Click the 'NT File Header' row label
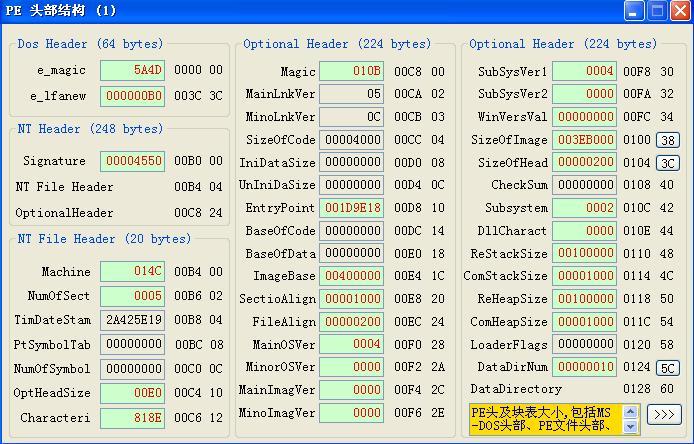This screenshot has height=444, width=694. coord(64,187)
